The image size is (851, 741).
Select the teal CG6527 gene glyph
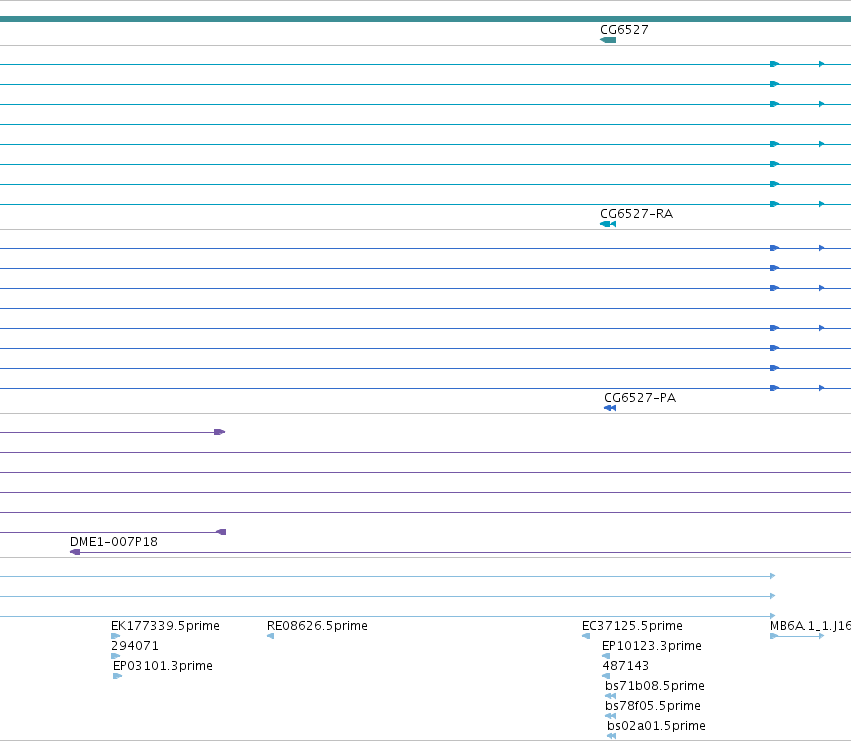(x=608, y=40)
